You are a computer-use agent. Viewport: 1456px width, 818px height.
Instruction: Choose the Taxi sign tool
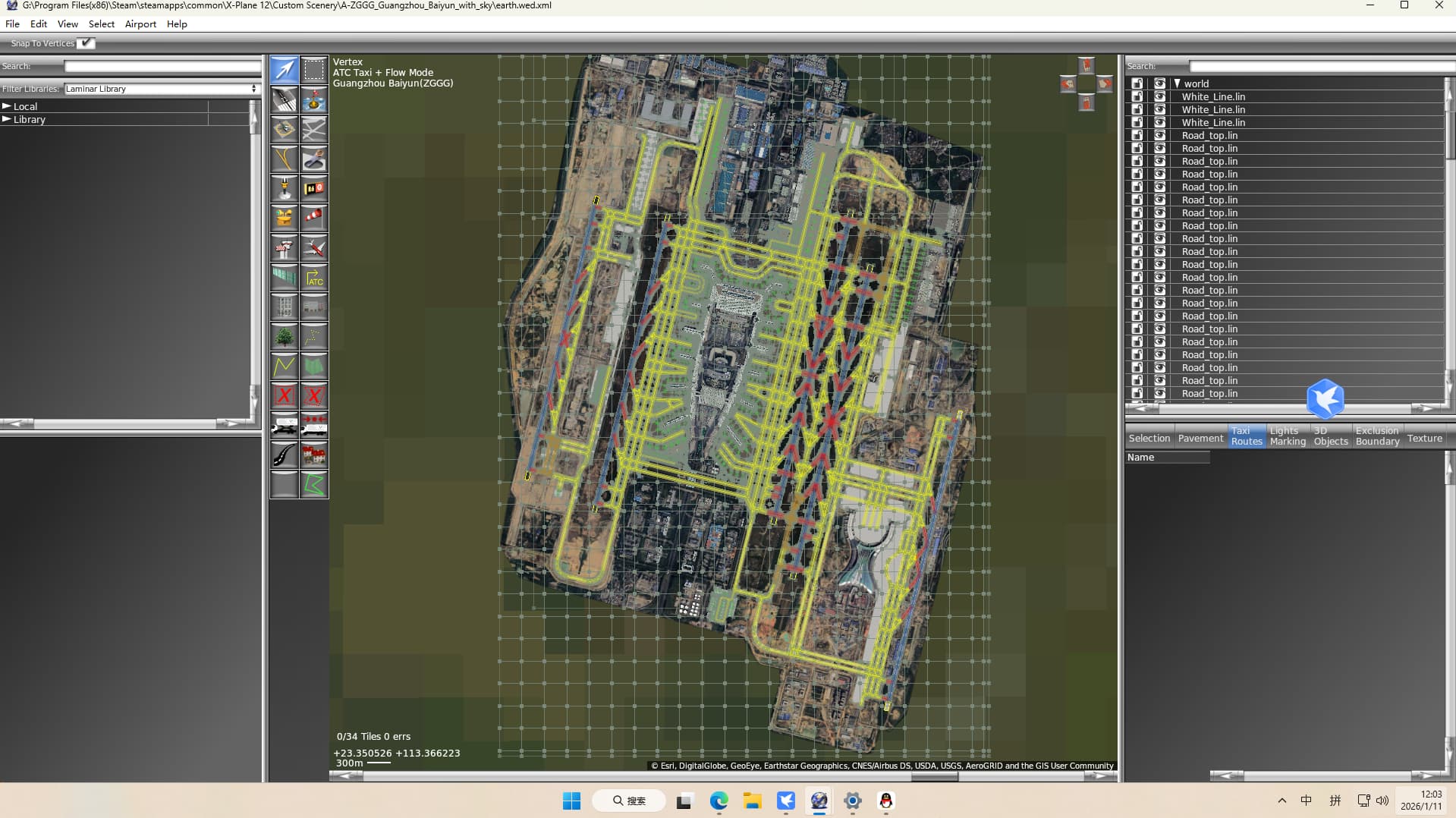(x=314, y=188)
